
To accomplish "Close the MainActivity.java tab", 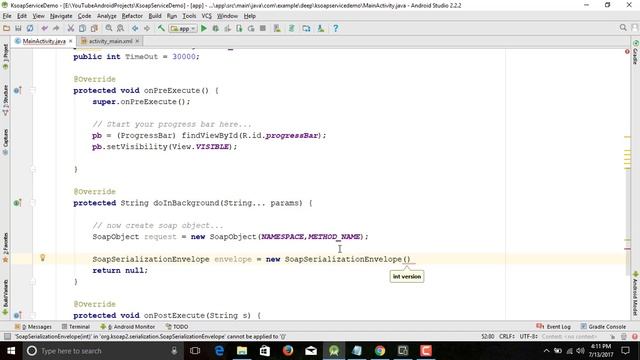I will [71, 41].
